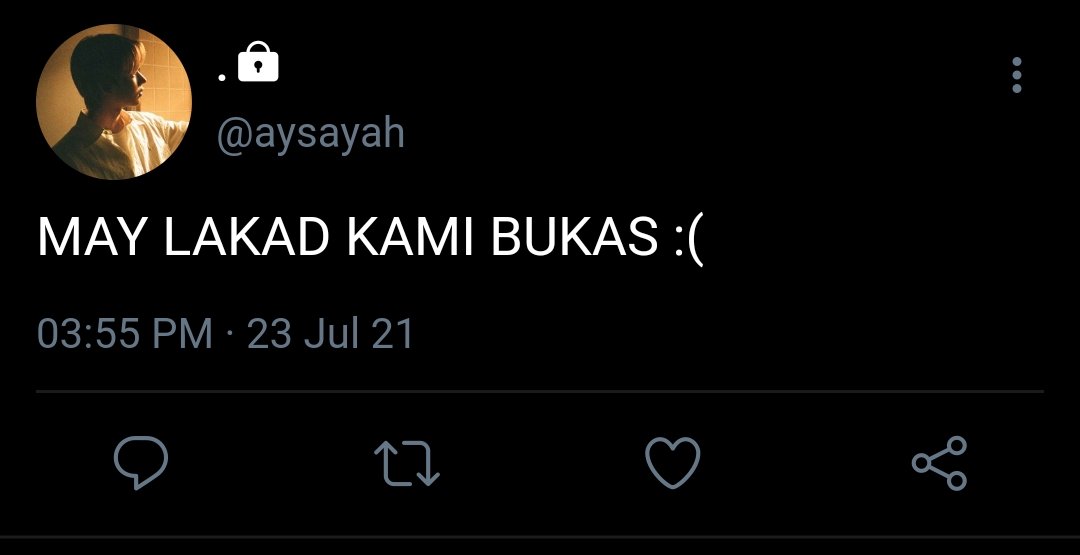Open the reply speech bubble icon
The height and width of the screenshot is (555, 1080).
141,463
